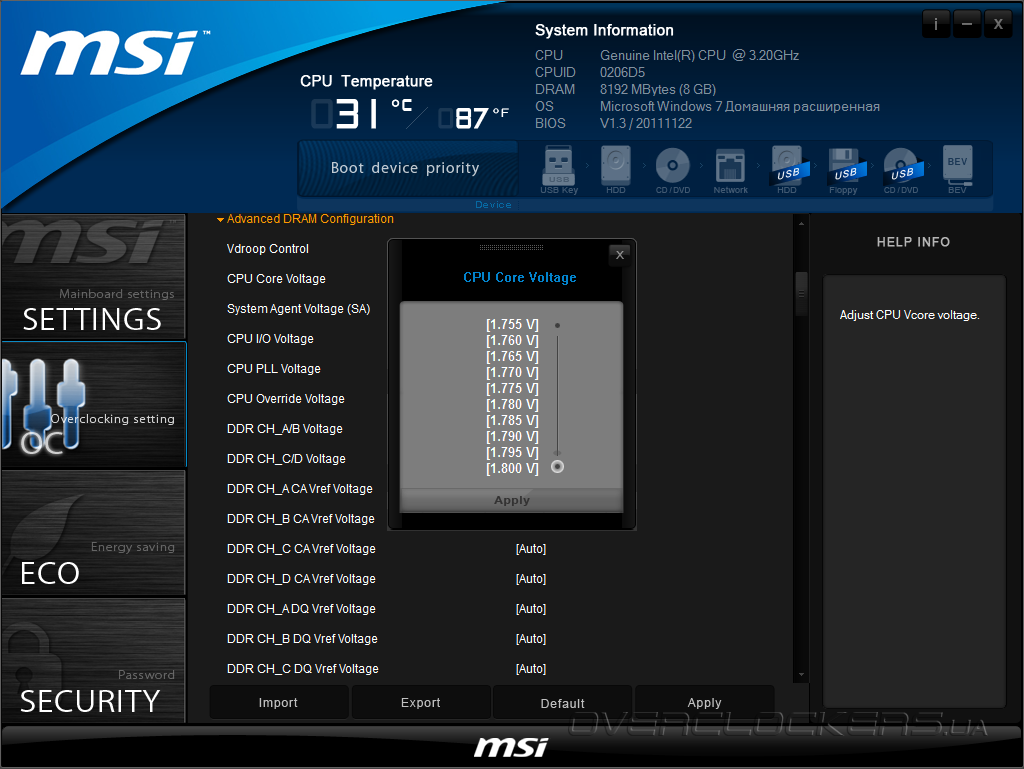Select DDR CH_B CA Vref Voltage row
Viewport: 1024px width, 769px height.
pyautogui.click(x=300, y=519)
